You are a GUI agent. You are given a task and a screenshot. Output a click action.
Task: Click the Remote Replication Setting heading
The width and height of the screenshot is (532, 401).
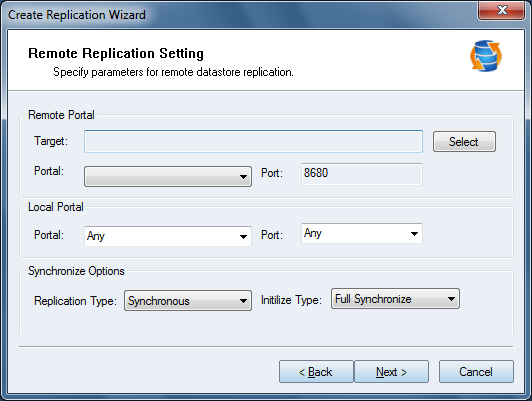click(116, 54)
